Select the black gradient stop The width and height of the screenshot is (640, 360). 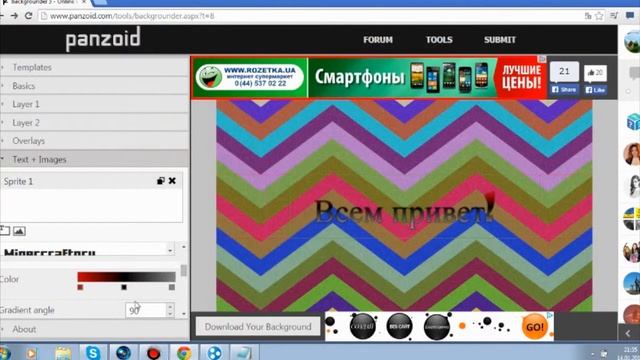[x=124, y=287]
